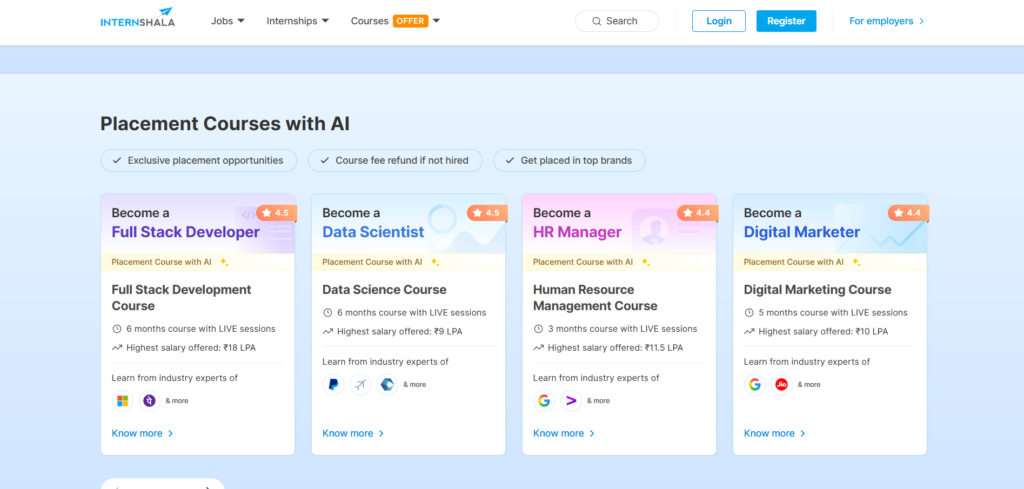
Task: Open the Data Science Course title
Action: click(384, 290)
